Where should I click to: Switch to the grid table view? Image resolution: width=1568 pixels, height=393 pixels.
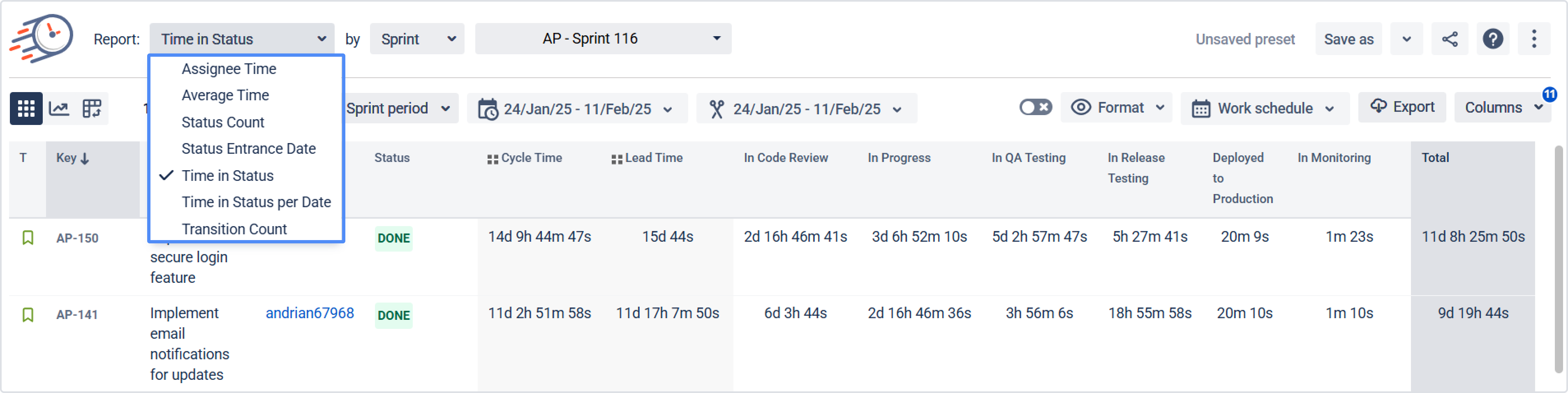pos(25,109)
